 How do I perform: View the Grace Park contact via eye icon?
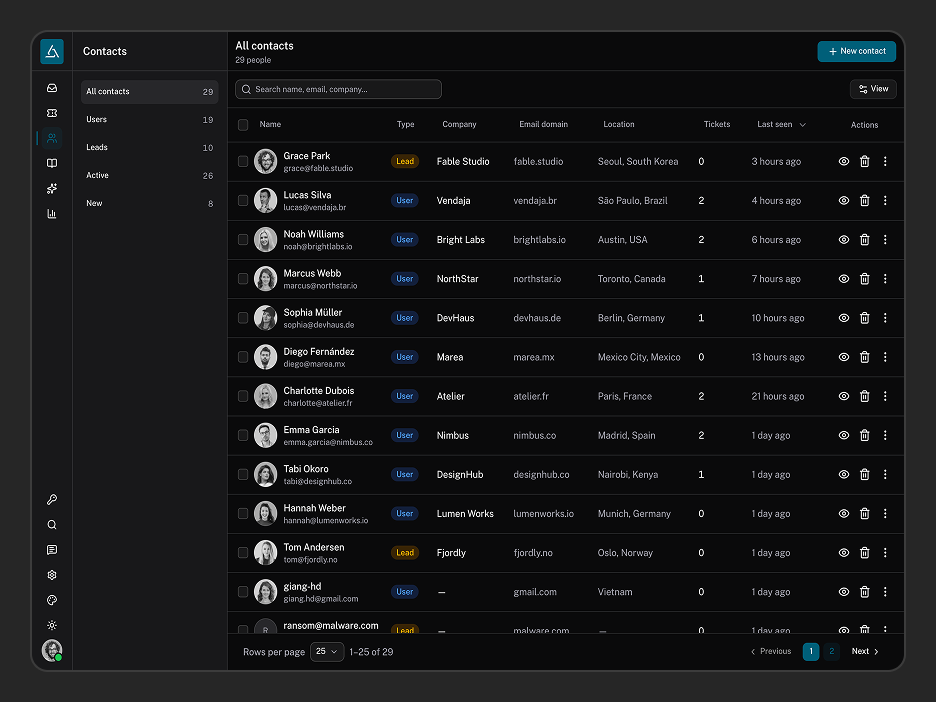point(843,161)
